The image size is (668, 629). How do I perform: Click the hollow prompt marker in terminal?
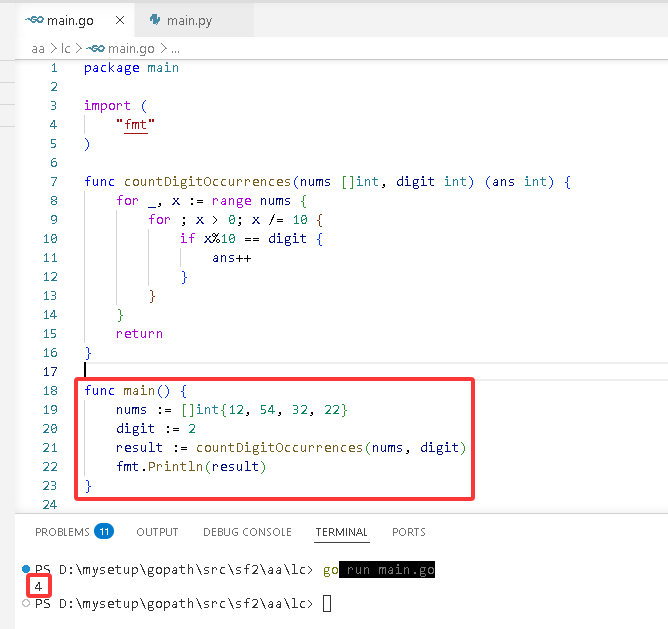click(26, 603)
